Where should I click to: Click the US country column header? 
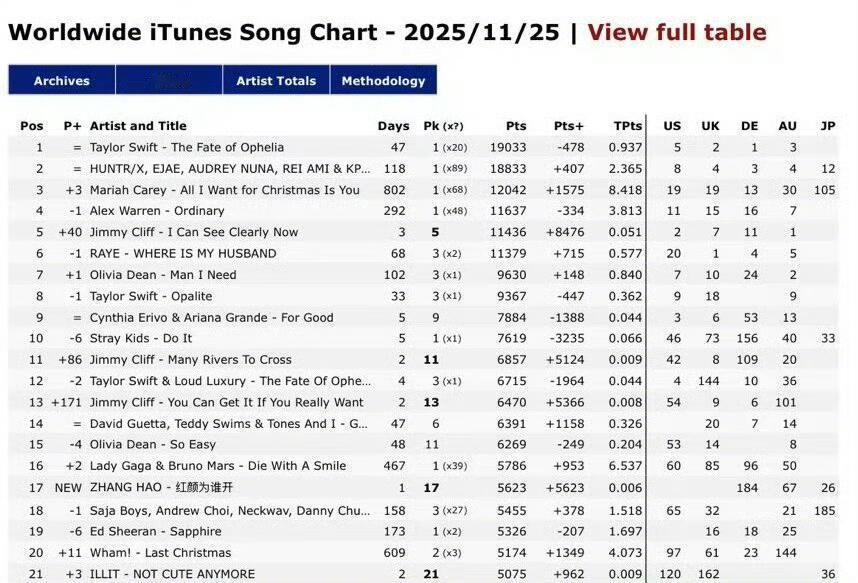pos(672,126)
